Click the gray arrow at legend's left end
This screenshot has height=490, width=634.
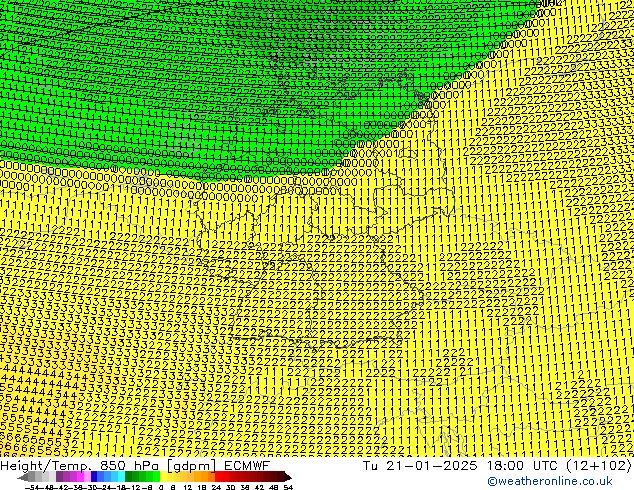point(23,477)
